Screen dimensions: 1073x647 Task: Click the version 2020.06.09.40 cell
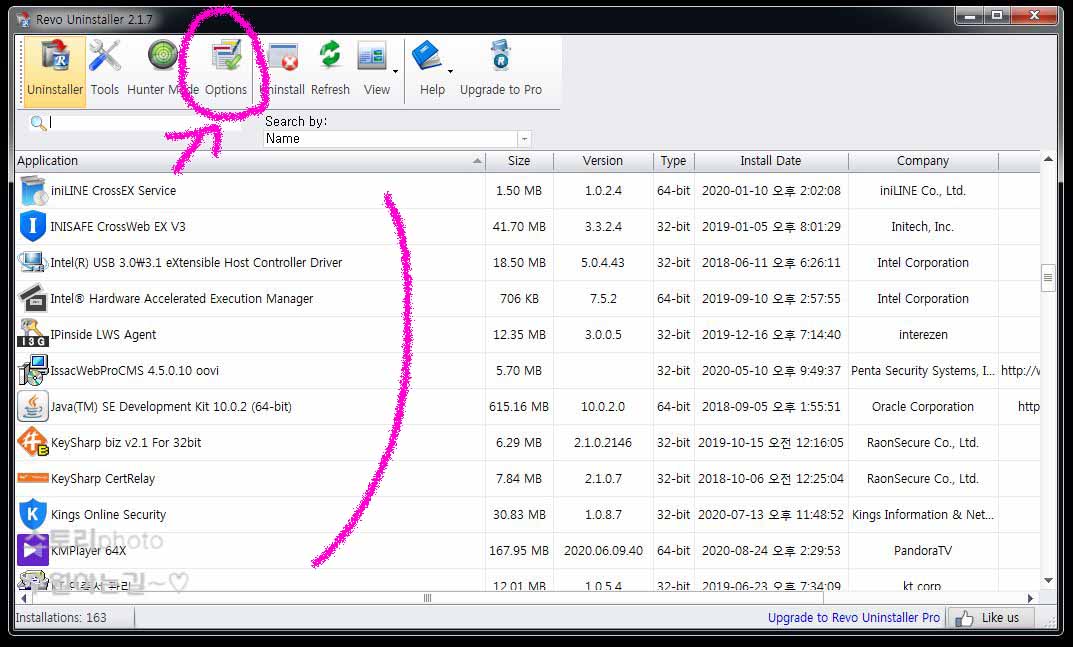click(603, 550)
